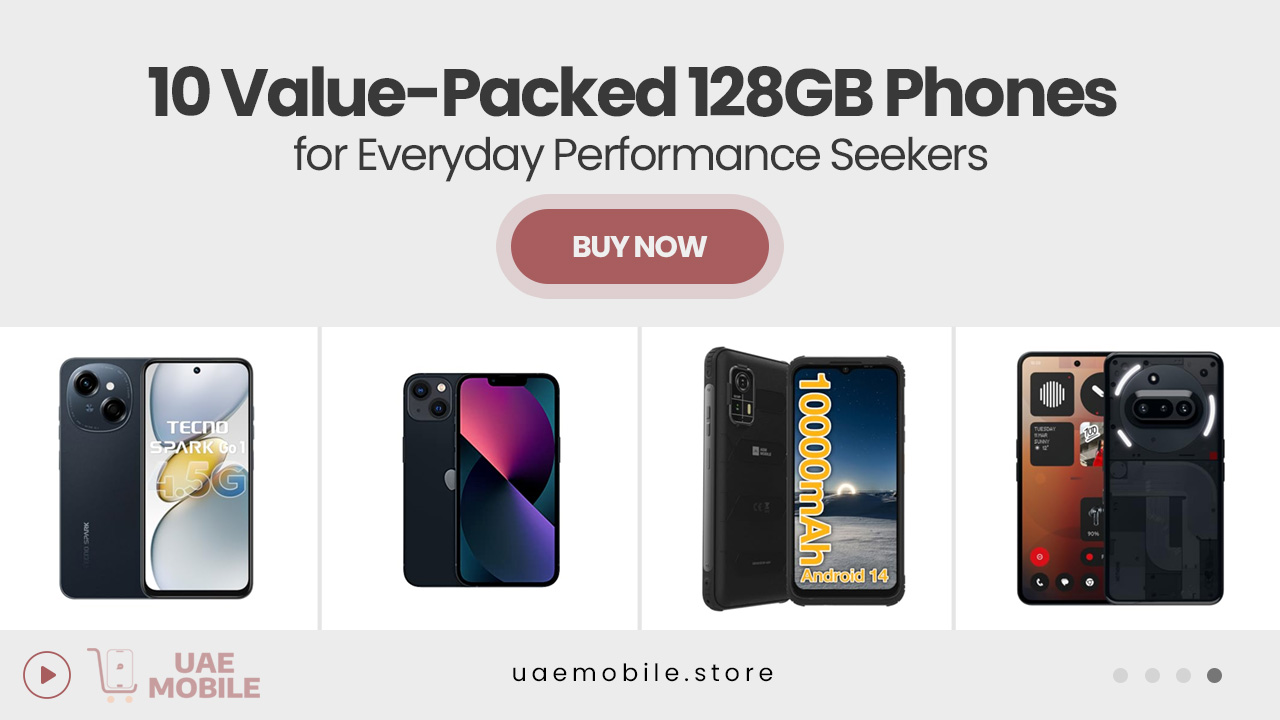Click the subtitle 'for Everyday Performance Seekers'
1280x720 pixels.
(x=640, y=155)
